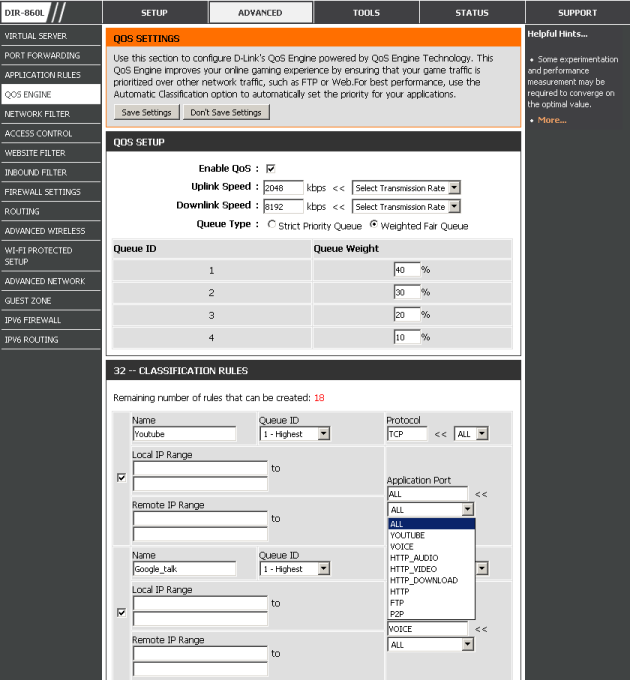Toggle the Enable QoS checkbox
Image resolution: width=630 pixels, height=680 pixels.
[271, 168]
